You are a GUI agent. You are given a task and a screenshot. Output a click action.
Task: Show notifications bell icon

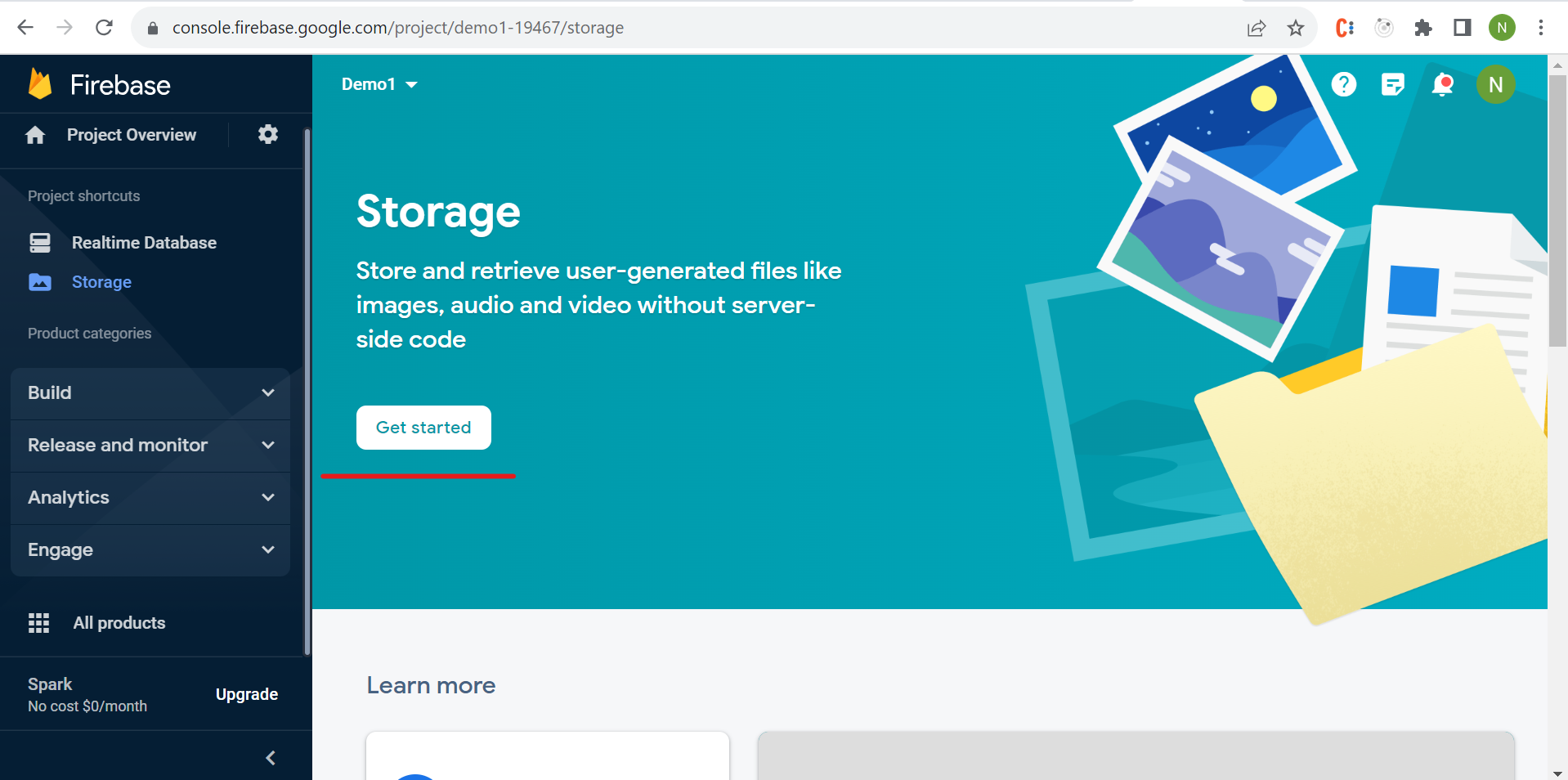point(1443,84)
